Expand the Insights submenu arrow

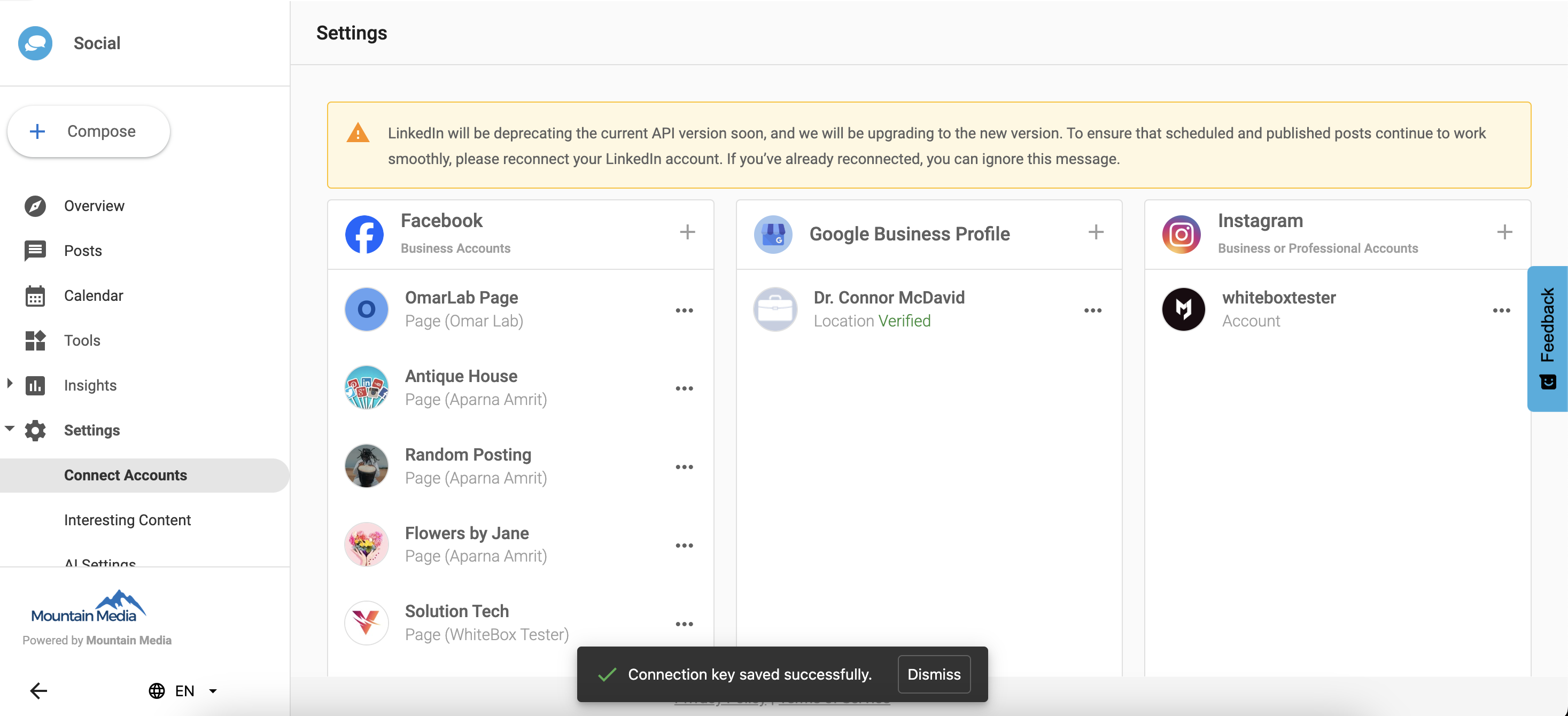tap(9, 384)
